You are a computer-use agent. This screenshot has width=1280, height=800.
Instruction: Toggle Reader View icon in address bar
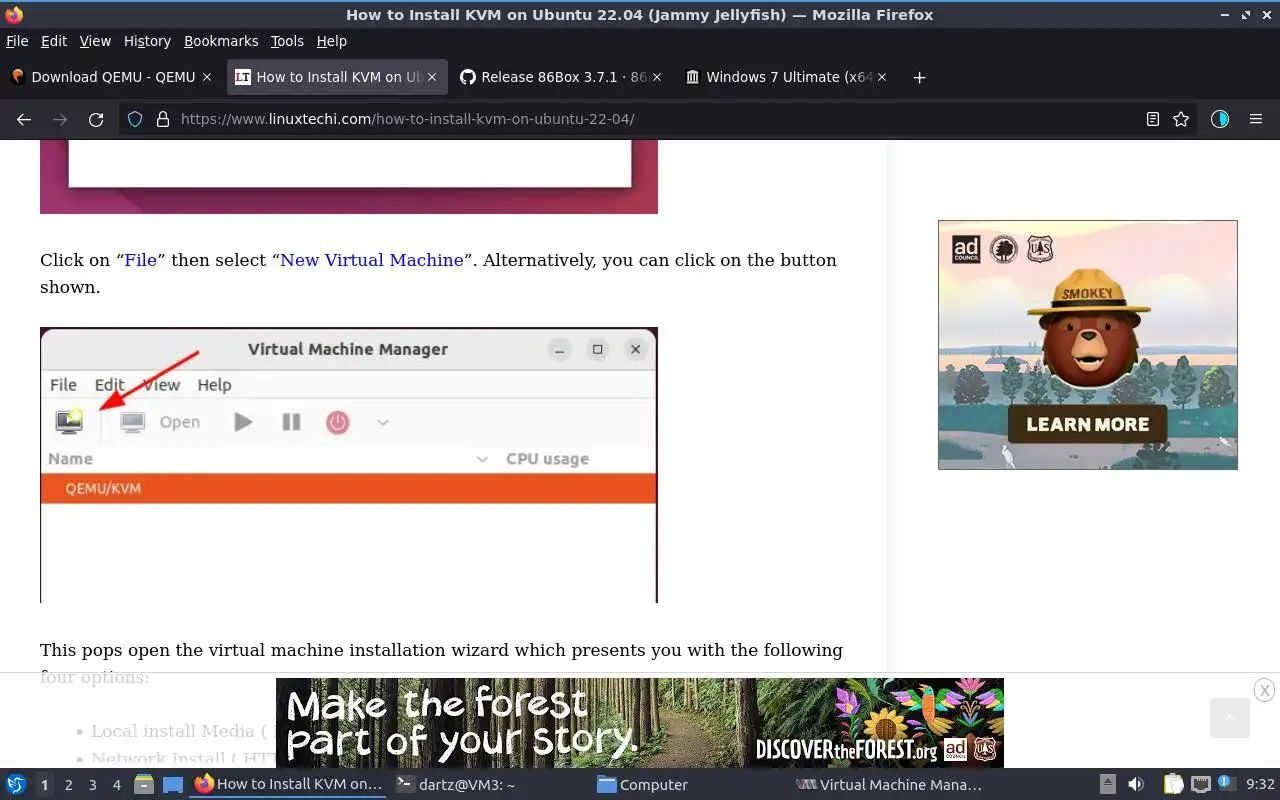pyautogui.click(x=1153, y=119)
